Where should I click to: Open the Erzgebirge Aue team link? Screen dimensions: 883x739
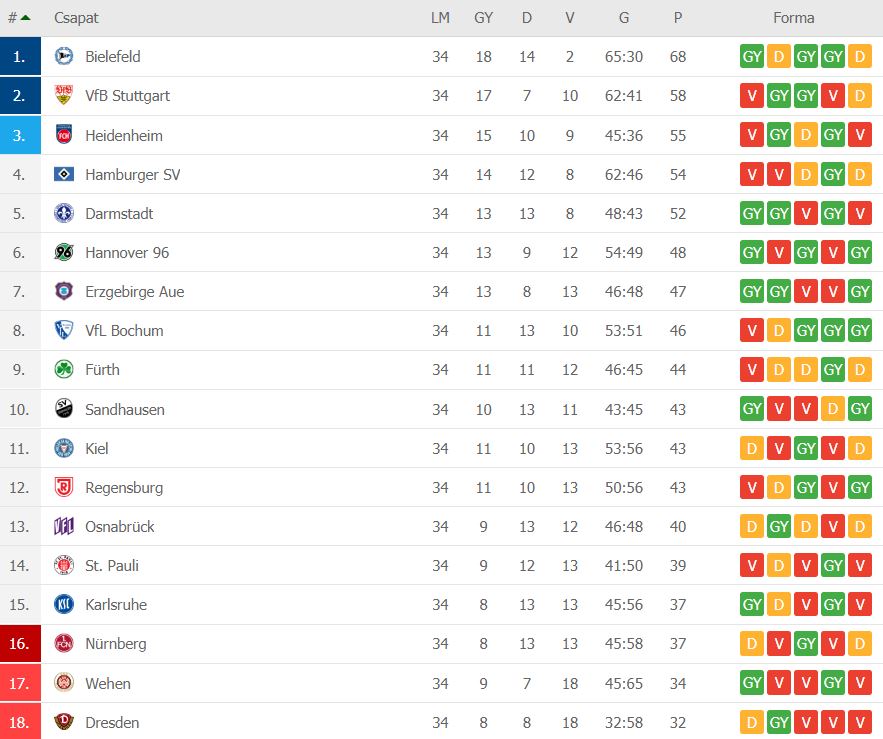[135, 292]
